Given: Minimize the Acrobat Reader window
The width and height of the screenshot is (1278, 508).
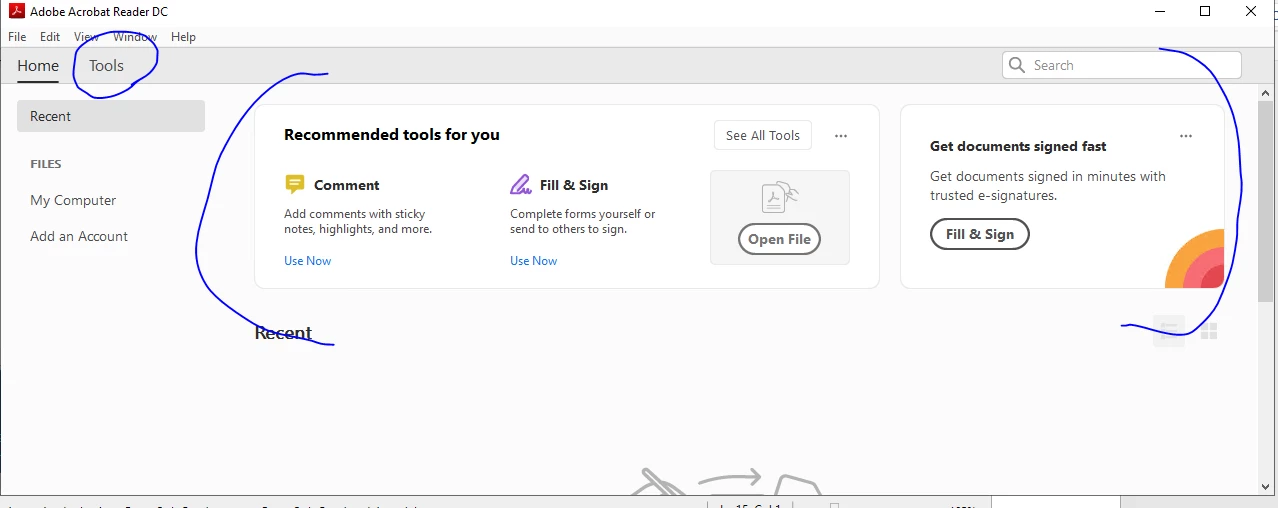Looking at the screenshot, I should point(1160,11).
